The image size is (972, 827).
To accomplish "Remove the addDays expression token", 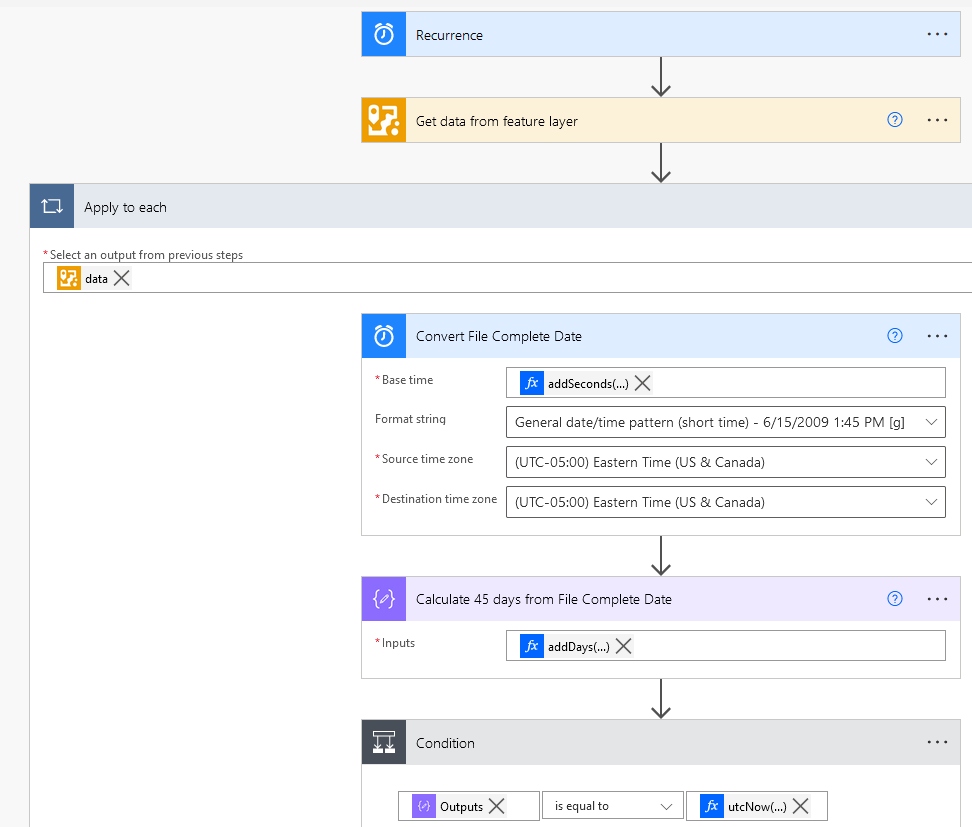I will pos(624,646).
